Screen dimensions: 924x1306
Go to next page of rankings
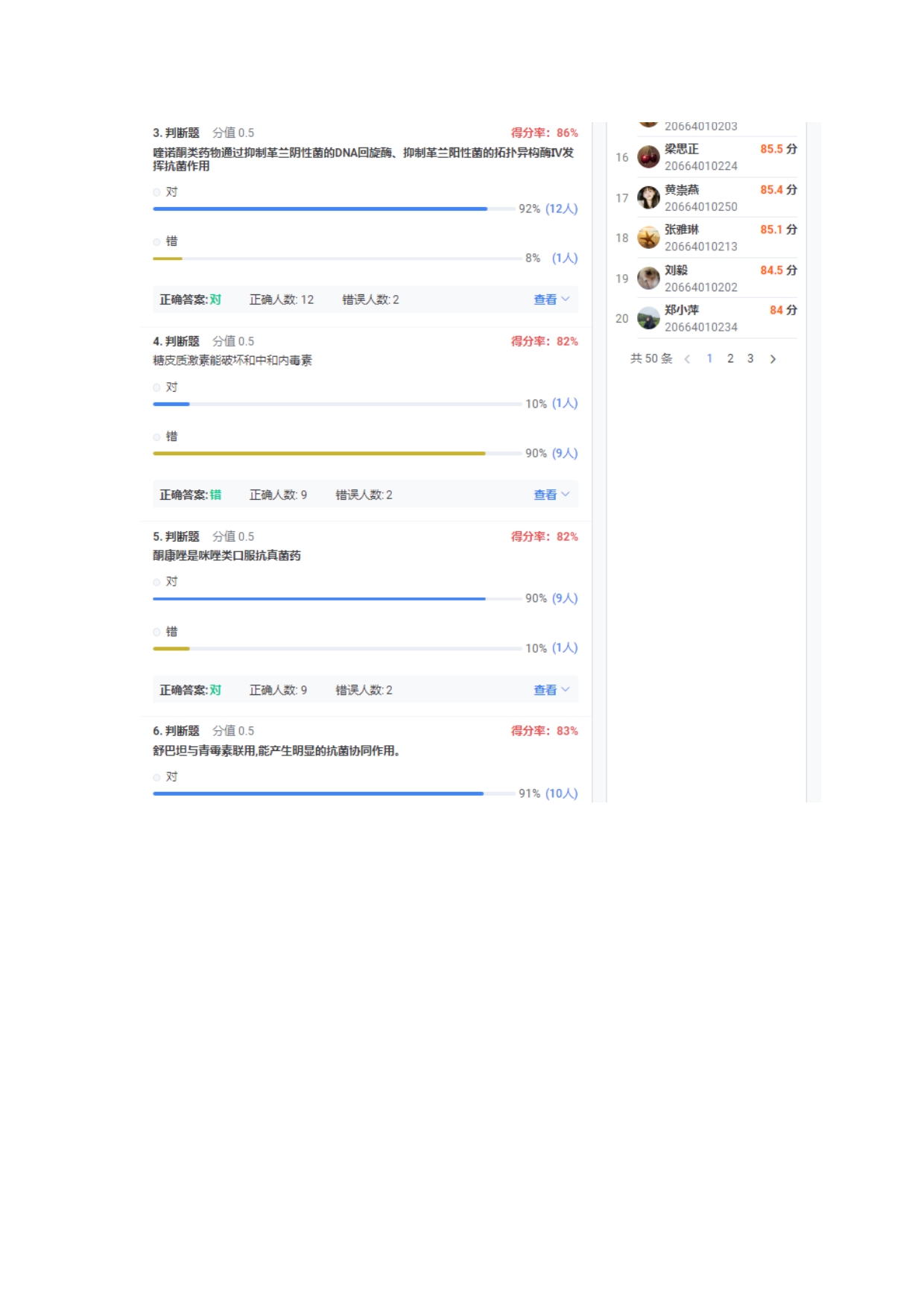click(x=773, y=359)
